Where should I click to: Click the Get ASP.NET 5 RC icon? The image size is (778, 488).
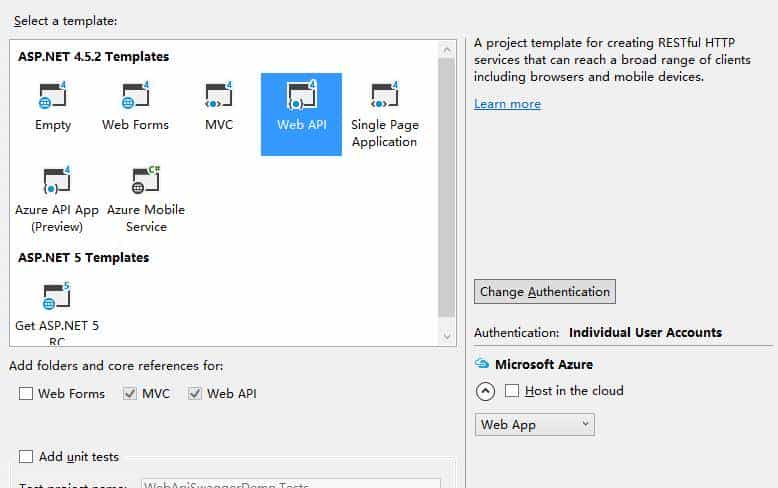click(56, 295)
